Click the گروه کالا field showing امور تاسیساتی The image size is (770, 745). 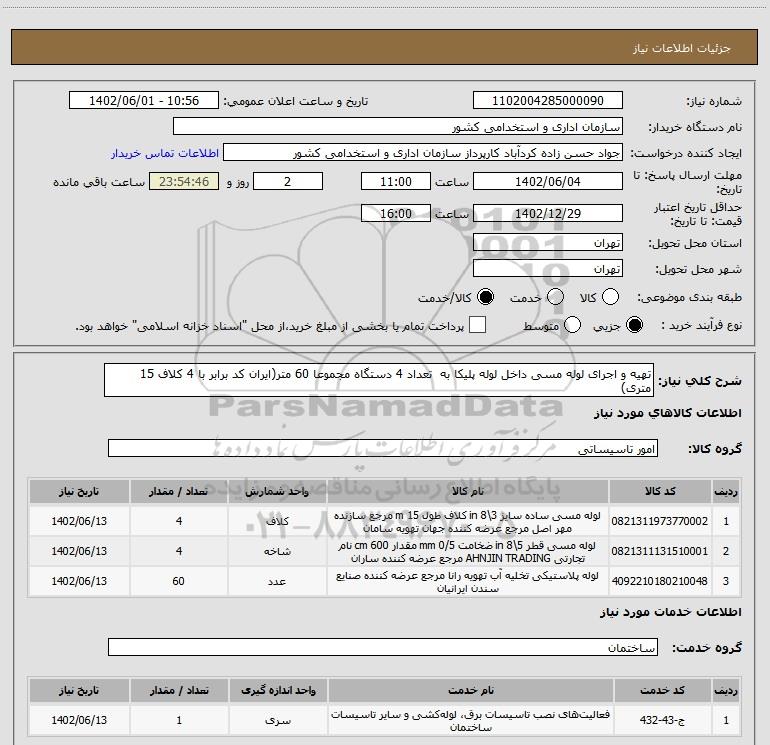click(x=382, y=449)
